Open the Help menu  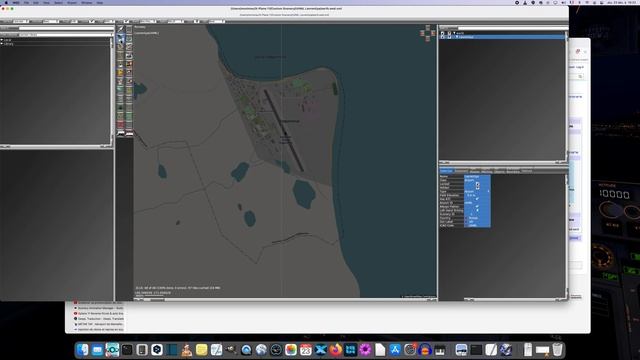(x=100, y=2)
